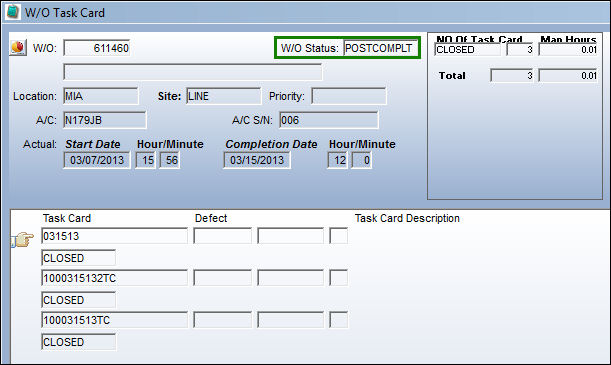Click the Total label in summary panel
The height and width of the screenshot is (365, 611).
click(x=452, y=76)
